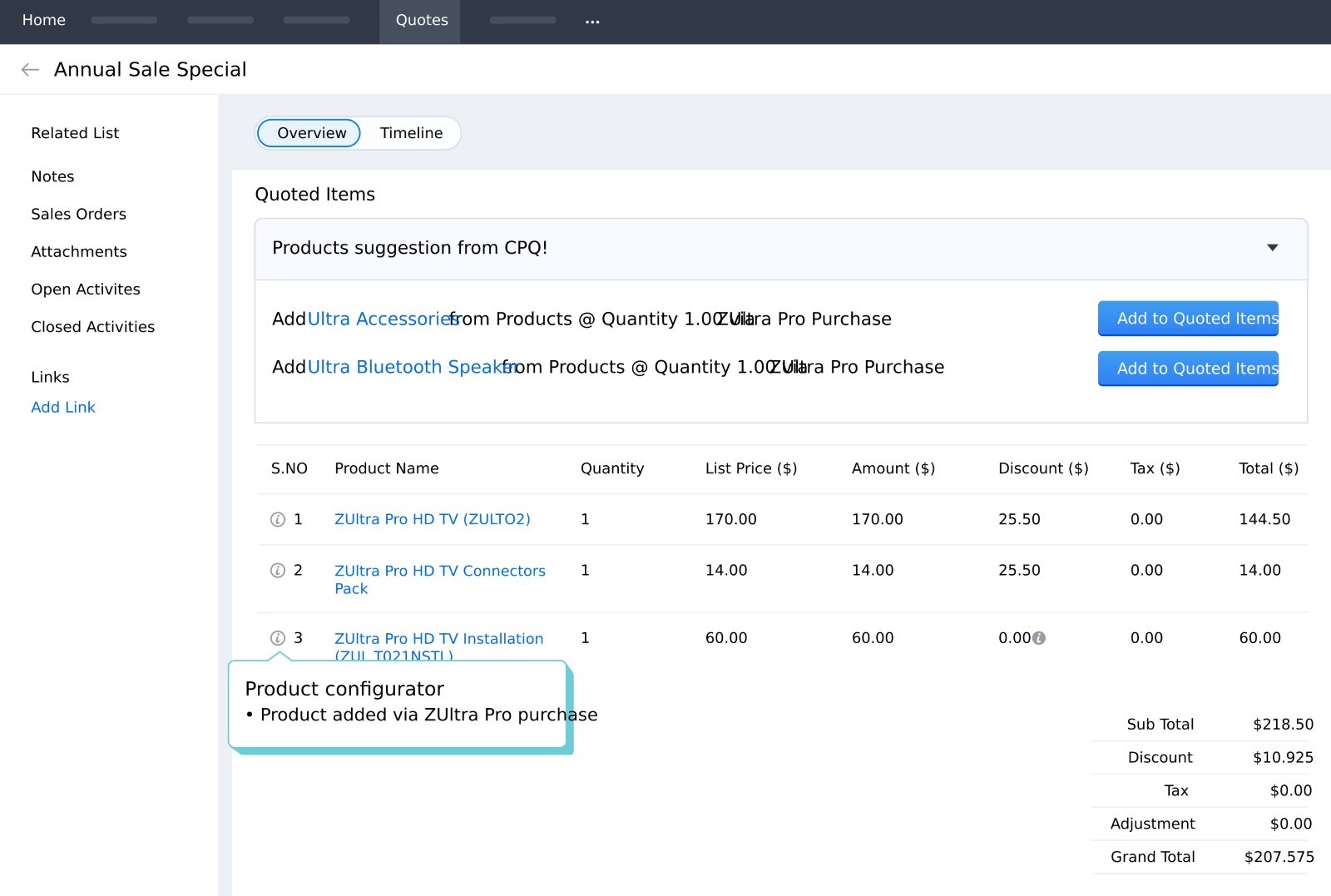Click the Total ($) column header
Image resolution: width=1331 pixels, height=896 pixels.
pos(1269,468)
